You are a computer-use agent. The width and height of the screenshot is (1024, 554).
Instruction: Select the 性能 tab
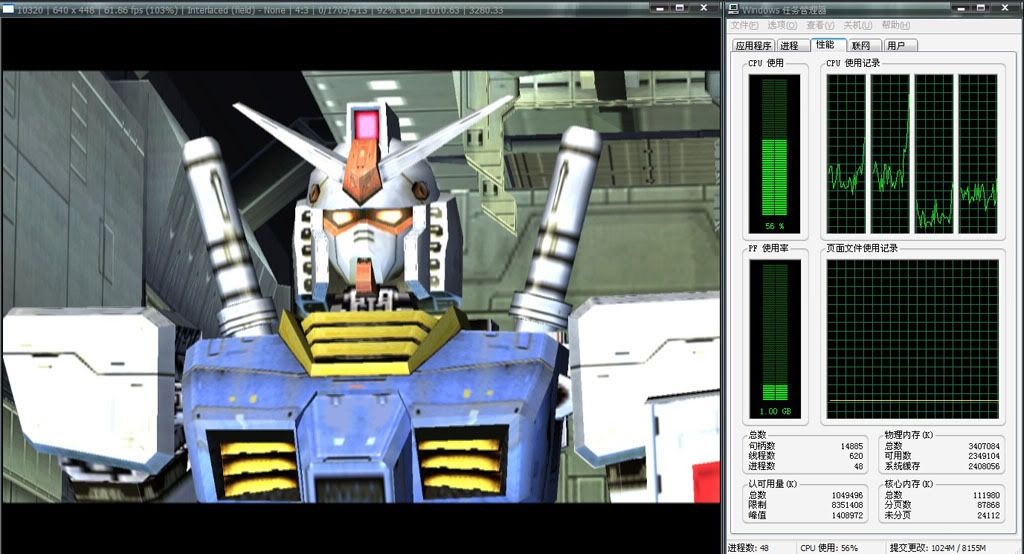tap(827, 44)
